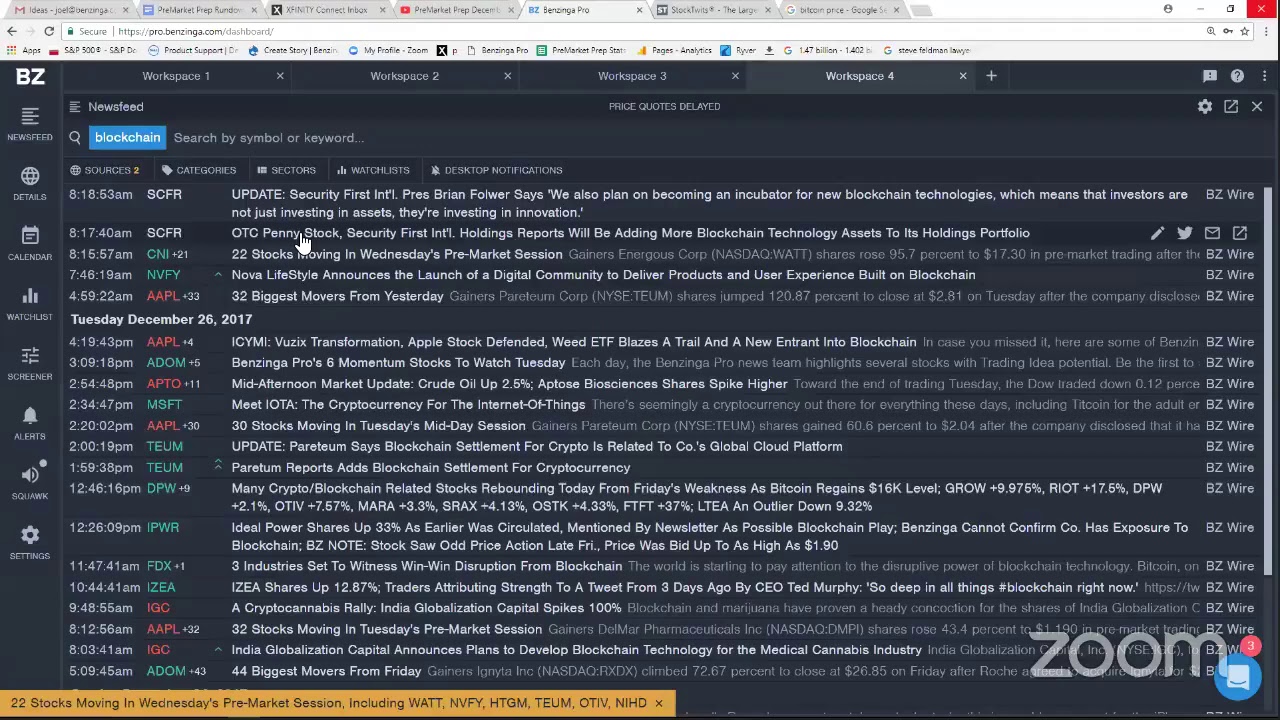Open Settings gear in the left sidebar
This screenshot has height=720, width=1280.
click(x=30, y=543)
